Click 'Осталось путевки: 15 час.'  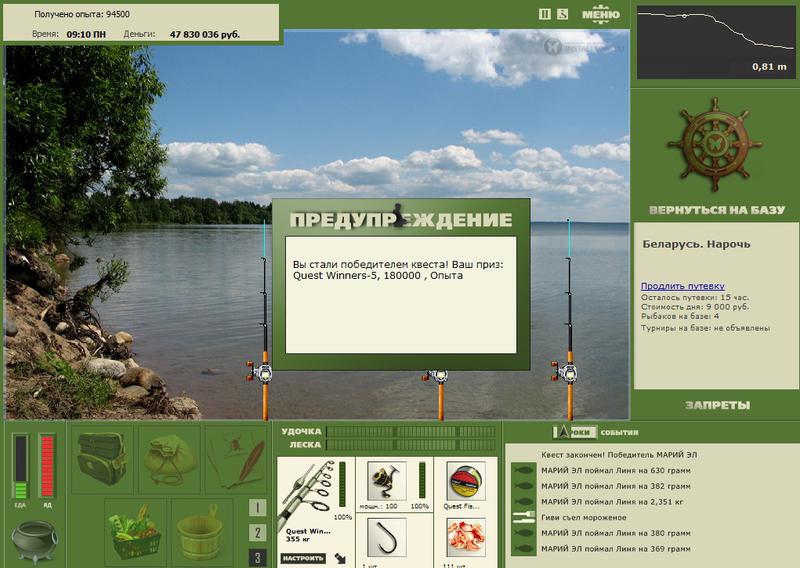695,298
